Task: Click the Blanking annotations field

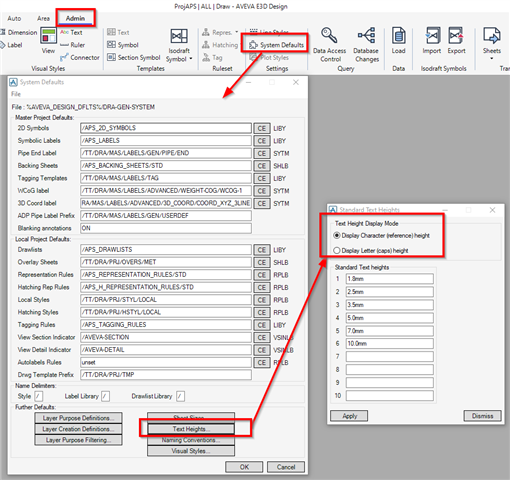Action: pos(166,228)
